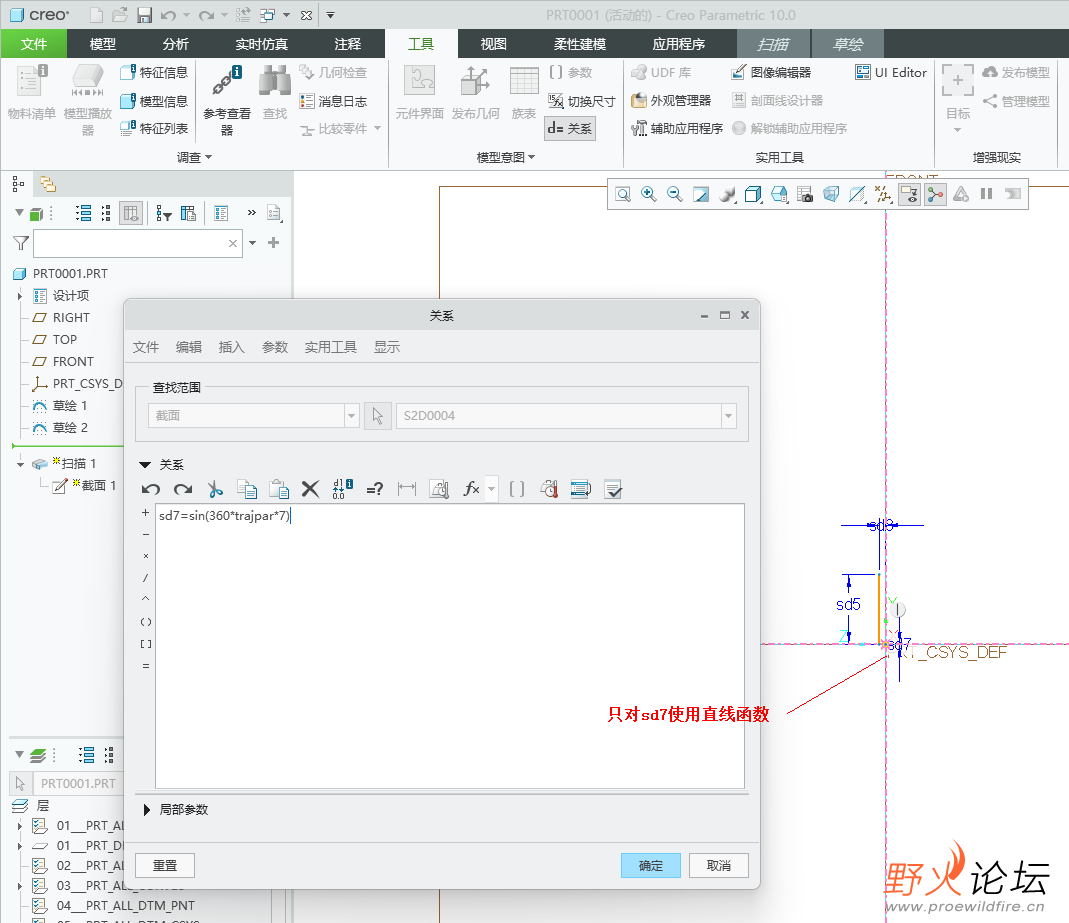Open the S2D0004 object dropdown
This screenshot has width=1069, height=923.
point(729,416)
